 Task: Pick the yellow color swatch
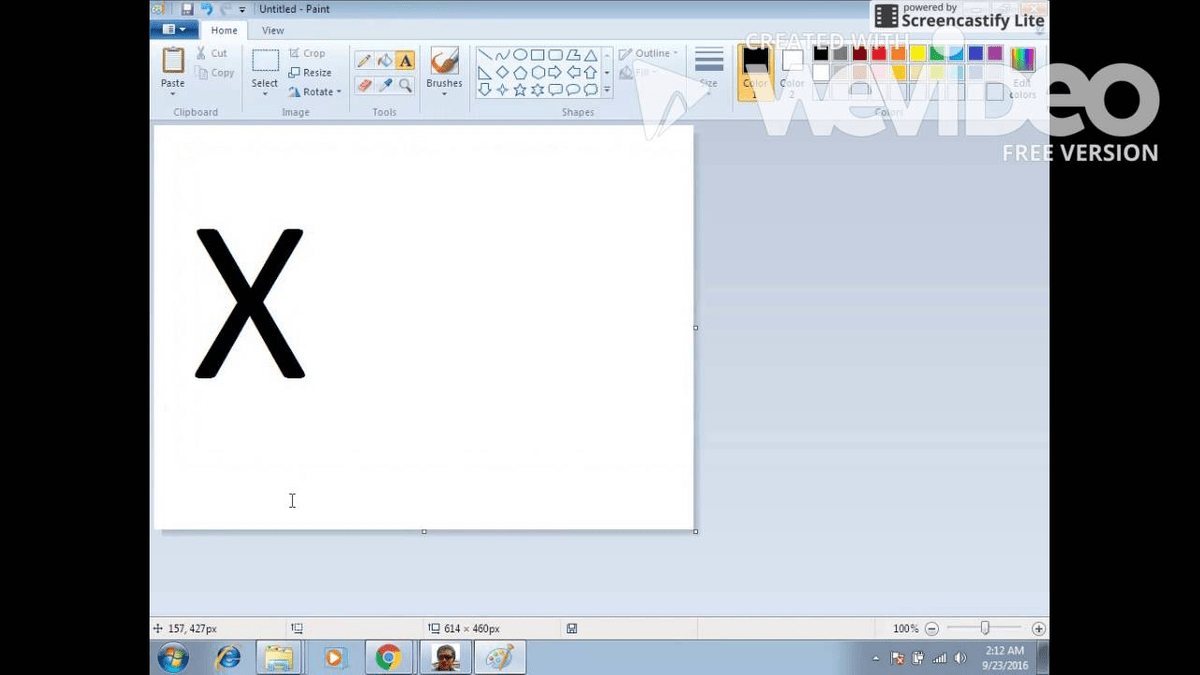[x=918, y=53]
